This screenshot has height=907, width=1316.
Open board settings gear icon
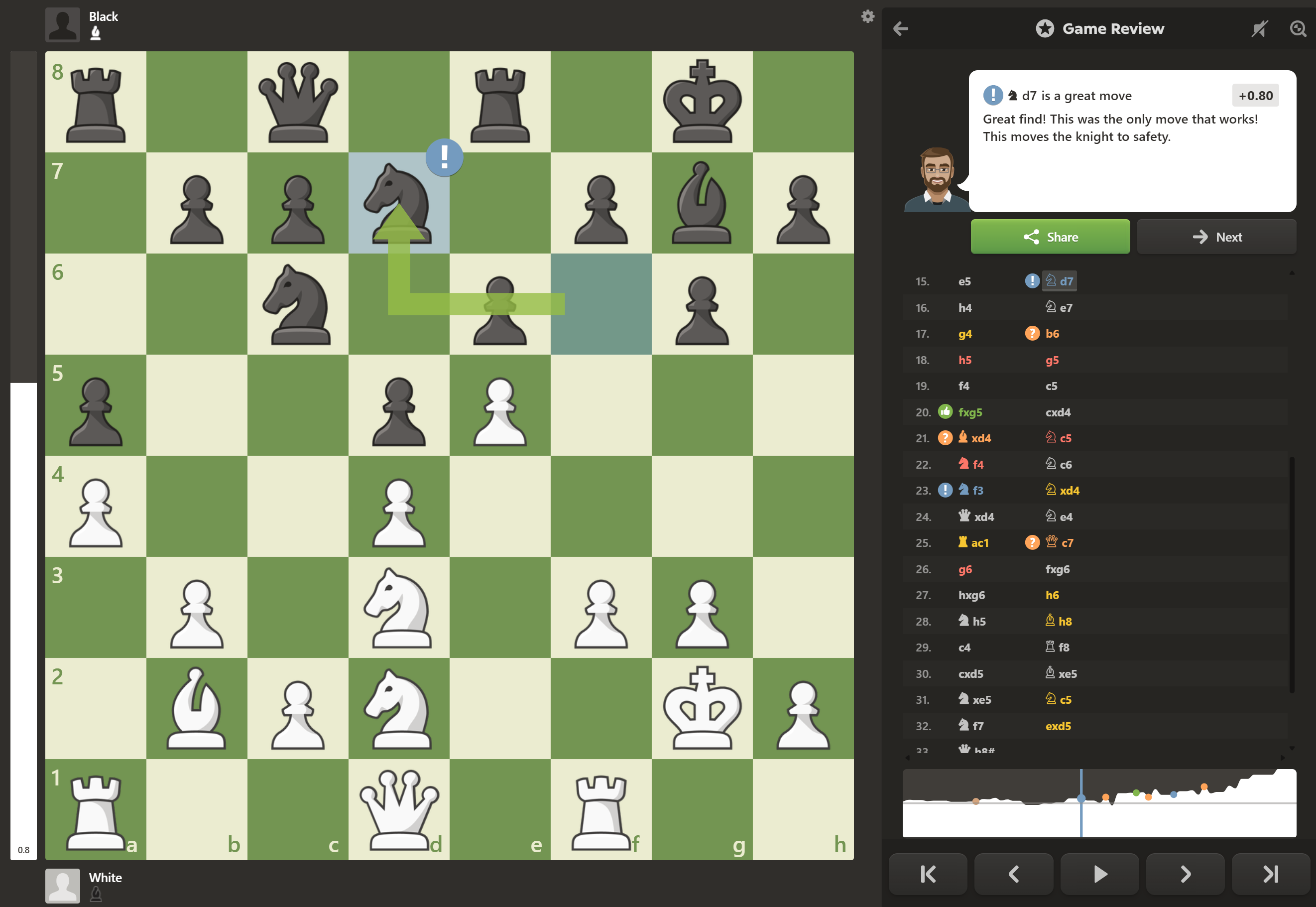867,16
